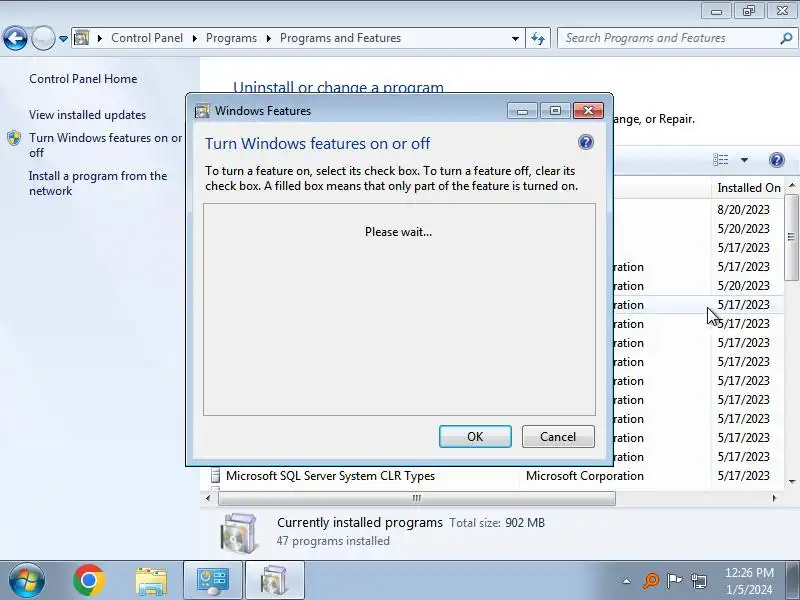Select Control Panel in the breadcrumb path
800x600 pixels.
coord(147,38)
